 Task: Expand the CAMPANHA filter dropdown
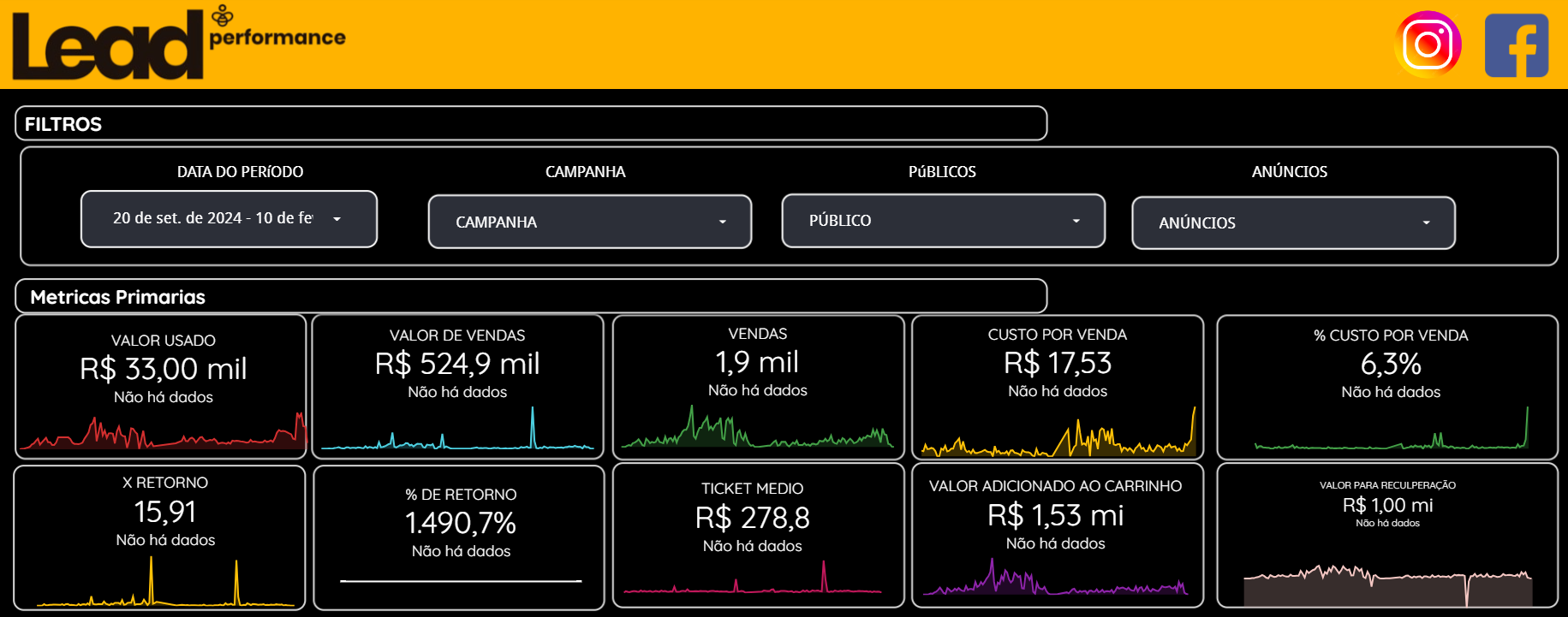pyautogui.click(x=589, y=222)
